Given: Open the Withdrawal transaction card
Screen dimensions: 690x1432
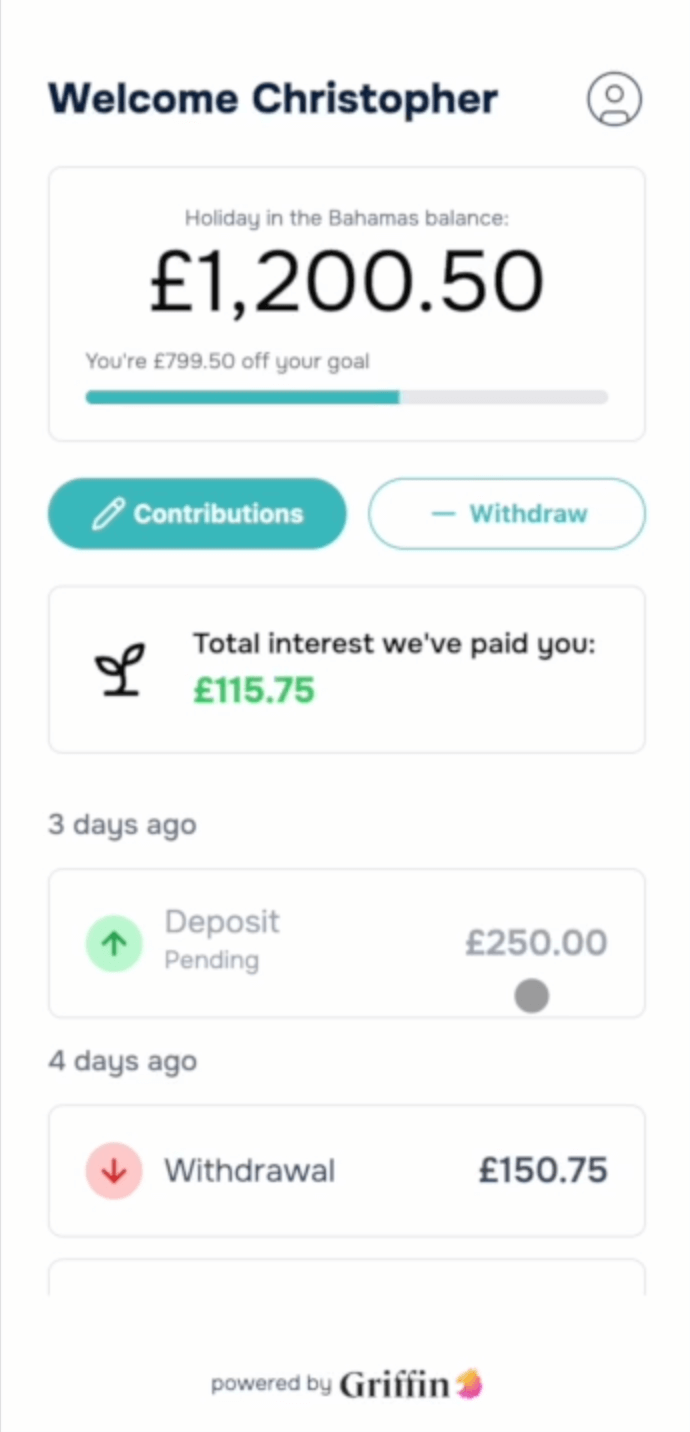Looking at the screenshot, I should [x=347, y=1171].
